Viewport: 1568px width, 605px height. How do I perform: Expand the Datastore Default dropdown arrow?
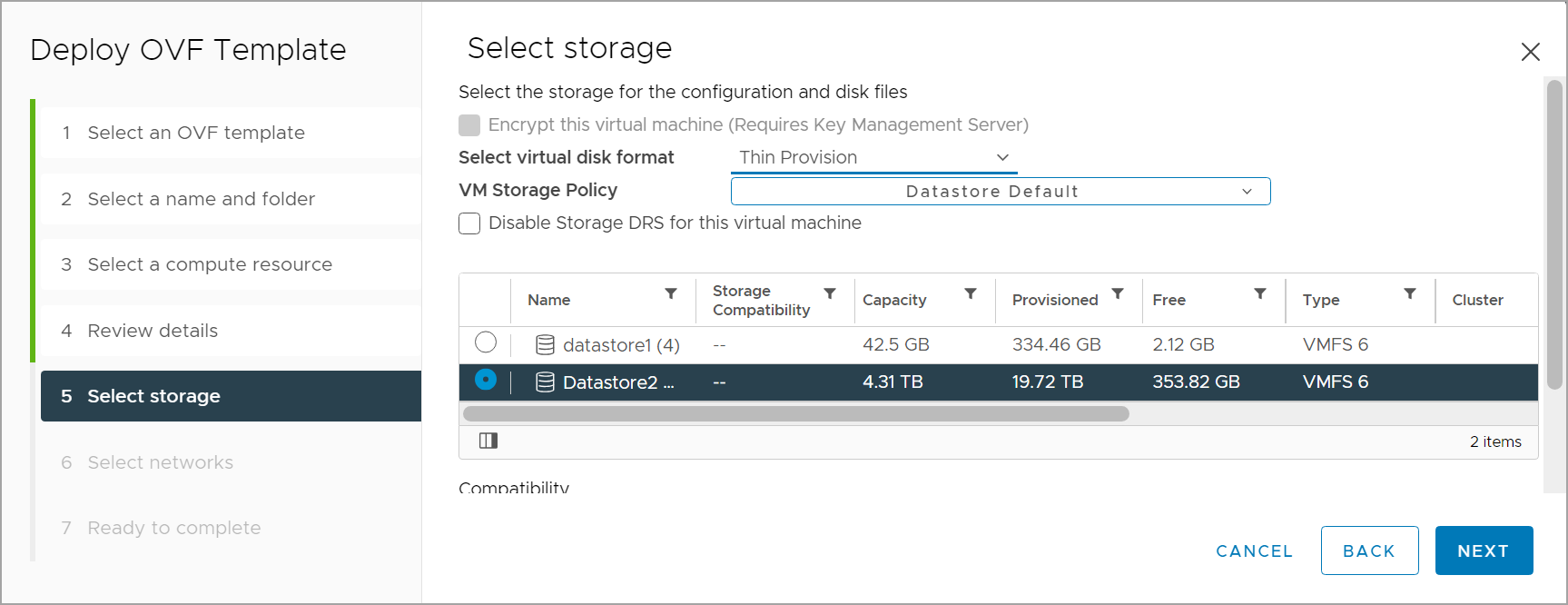click(1248, 191)
